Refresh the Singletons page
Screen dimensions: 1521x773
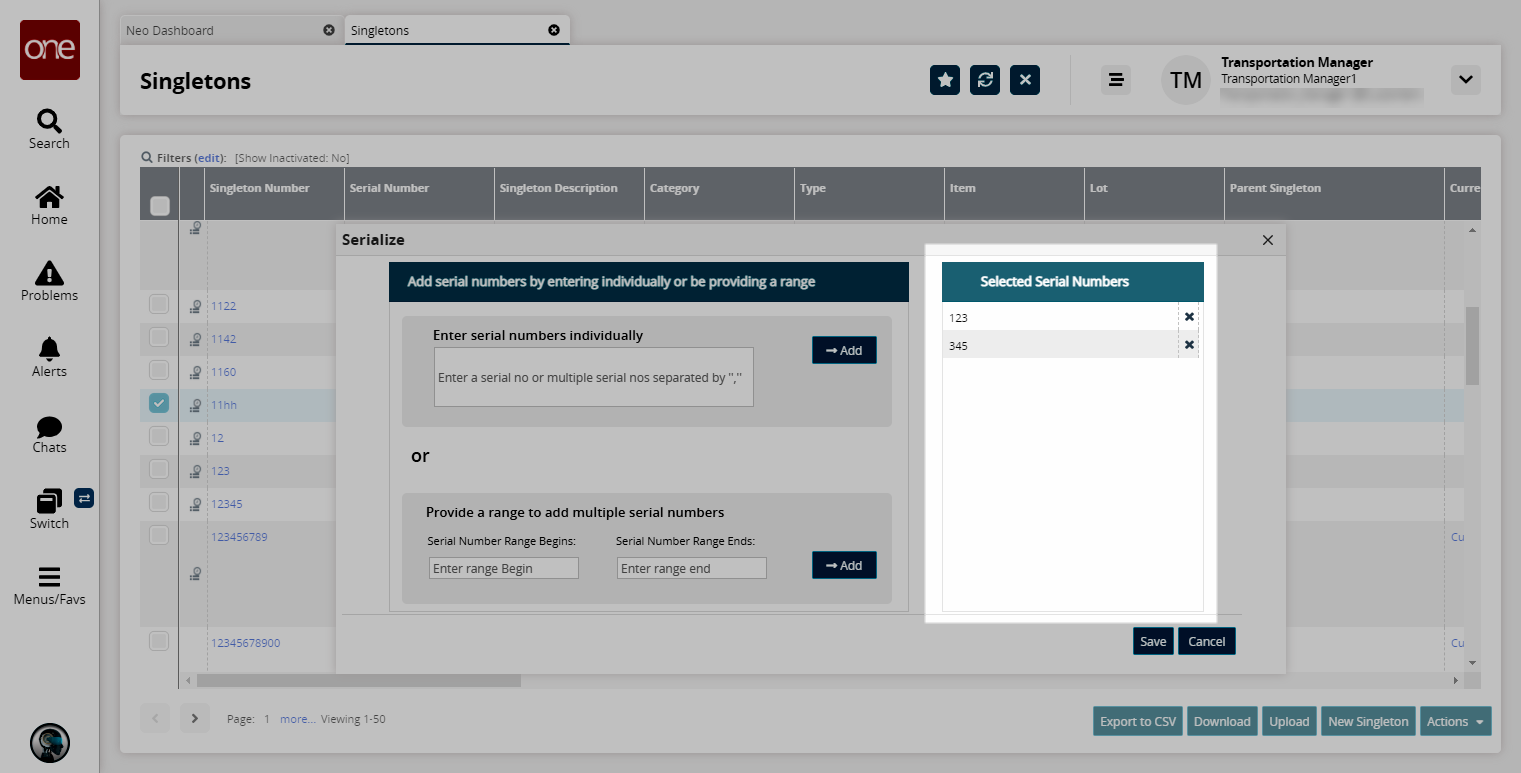[x=985, y=80]
